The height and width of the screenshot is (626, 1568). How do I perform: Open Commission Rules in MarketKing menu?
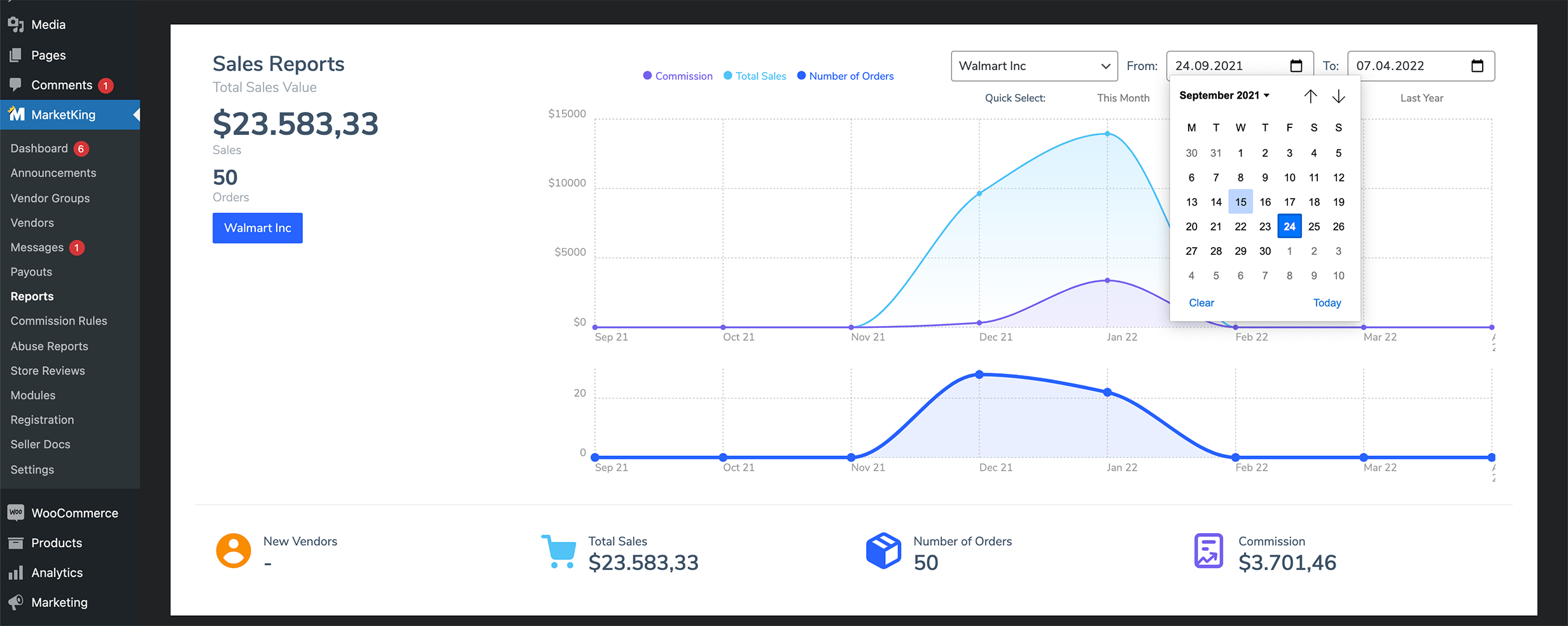[59, 321]
